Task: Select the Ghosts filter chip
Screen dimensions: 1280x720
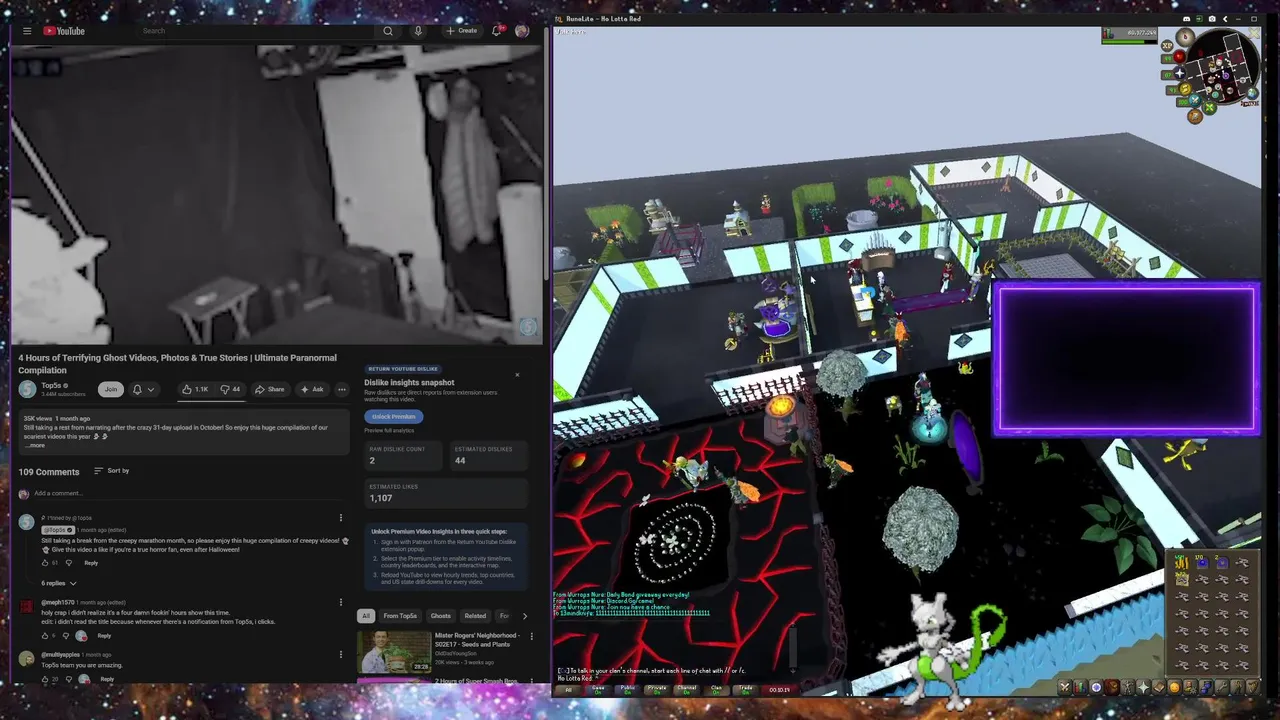Action: click(x=441, y=616)
